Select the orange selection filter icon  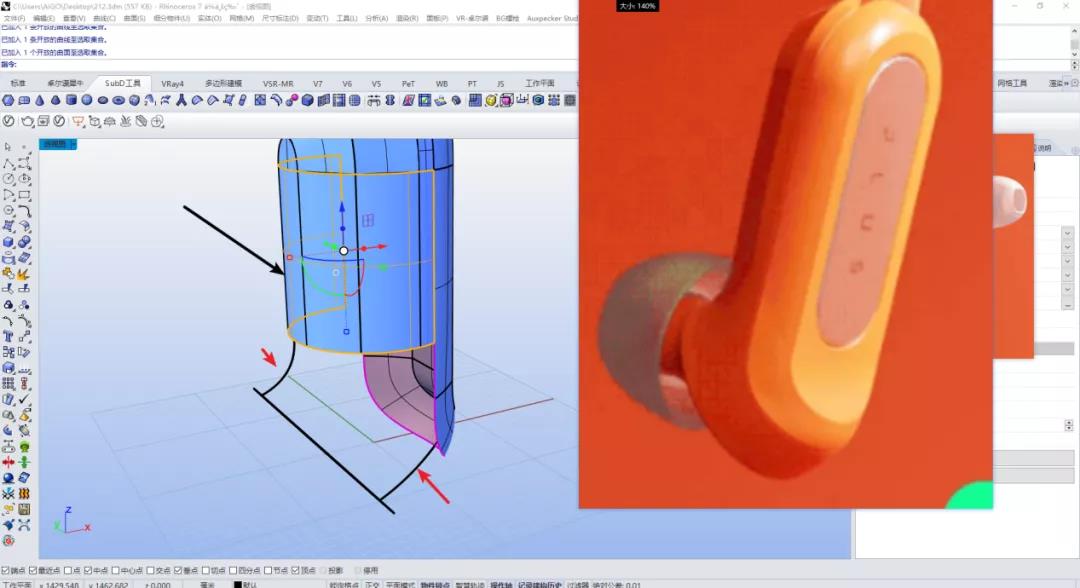(78, 122)
